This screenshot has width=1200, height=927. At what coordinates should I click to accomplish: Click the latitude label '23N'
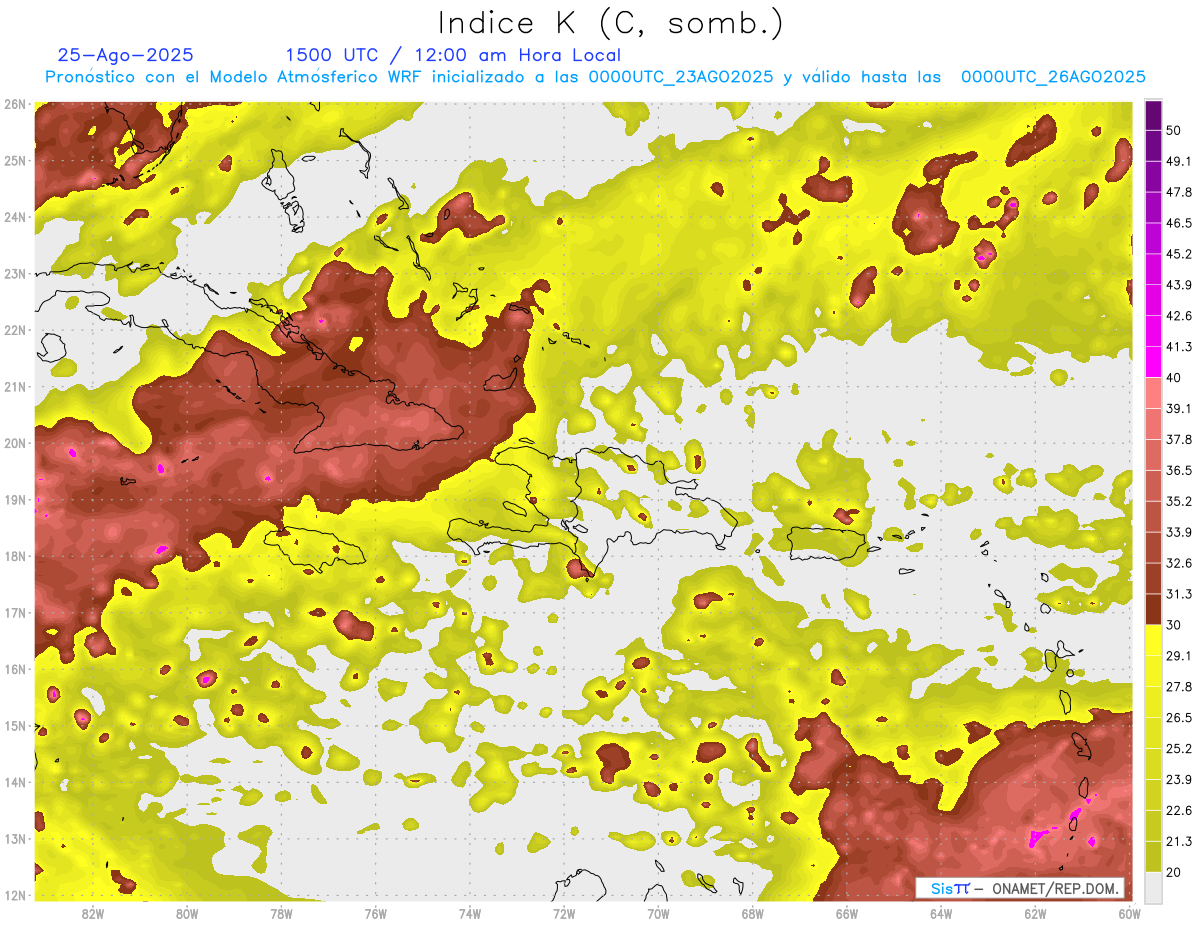(x=15, y=274)
